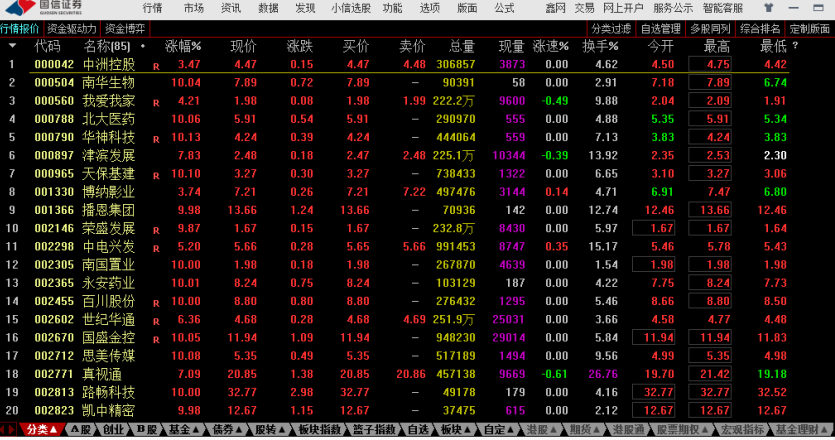Open the 数据 menu
835x440 pixels.
[x=268, y=8]
